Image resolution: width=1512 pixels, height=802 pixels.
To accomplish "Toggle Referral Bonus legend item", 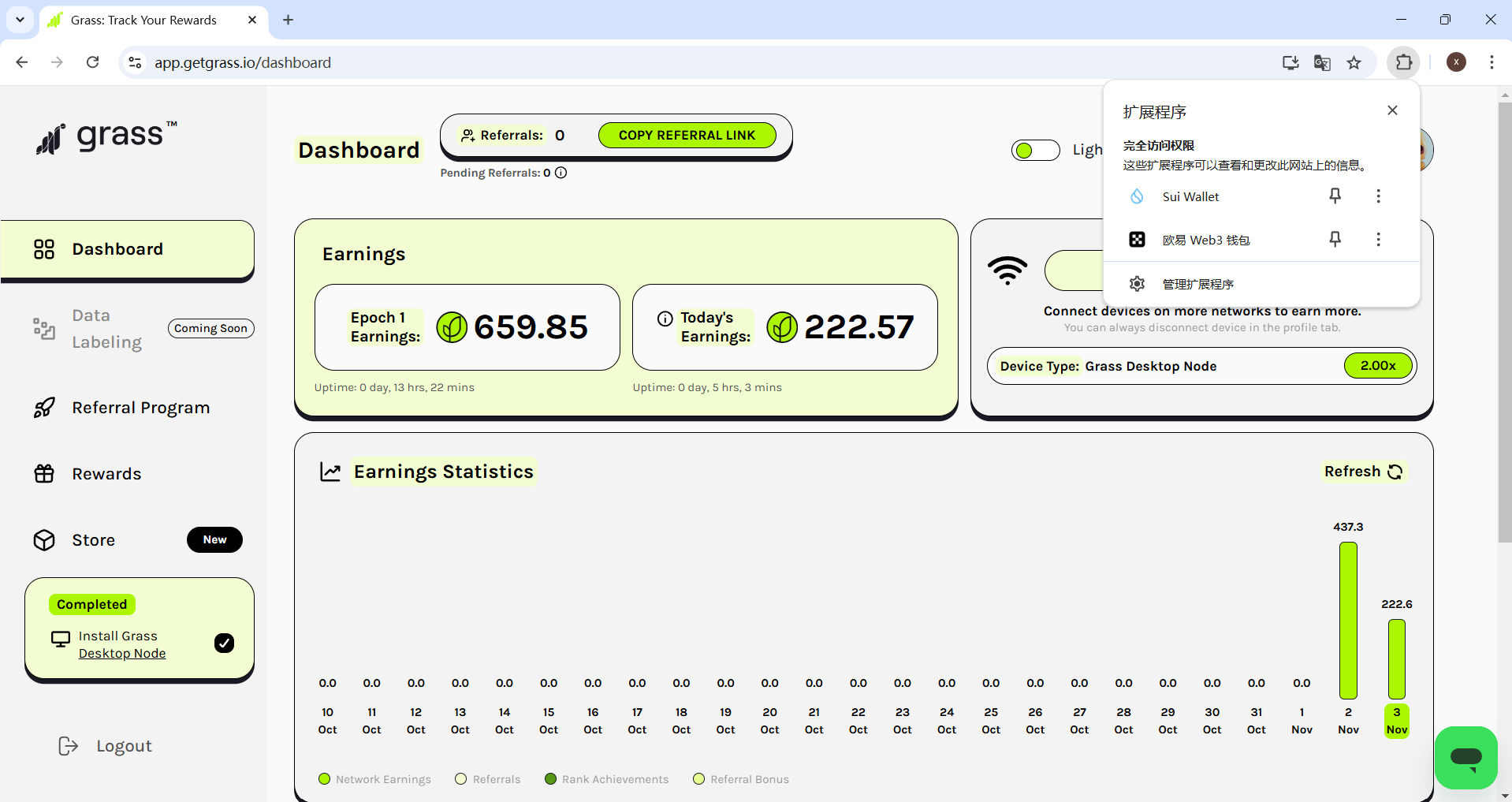I will (x=741, y=779).
